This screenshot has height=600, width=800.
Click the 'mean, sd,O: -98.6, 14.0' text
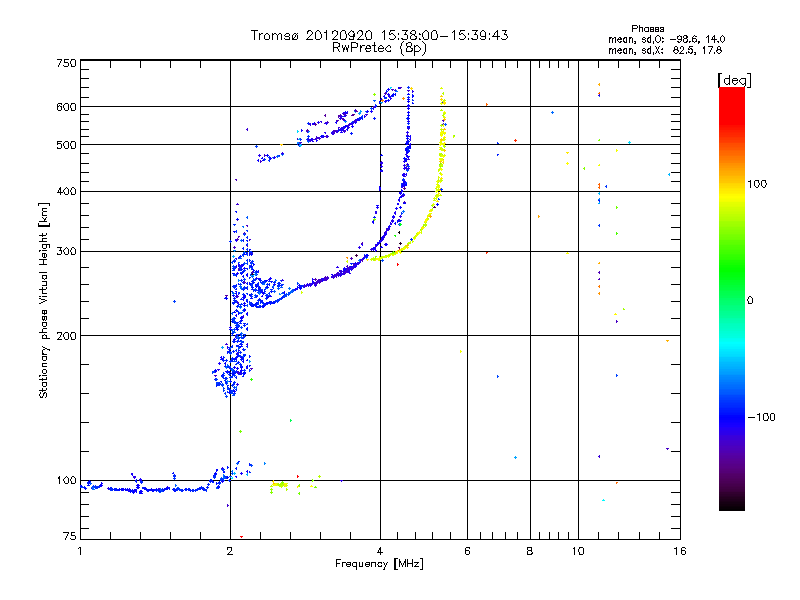[x=666, y=39]
